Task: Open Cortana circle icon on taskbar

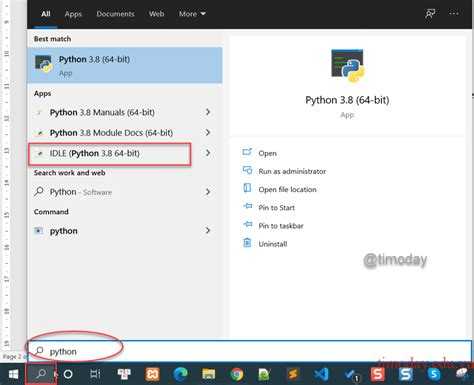Action: click(x=68, y=374)
